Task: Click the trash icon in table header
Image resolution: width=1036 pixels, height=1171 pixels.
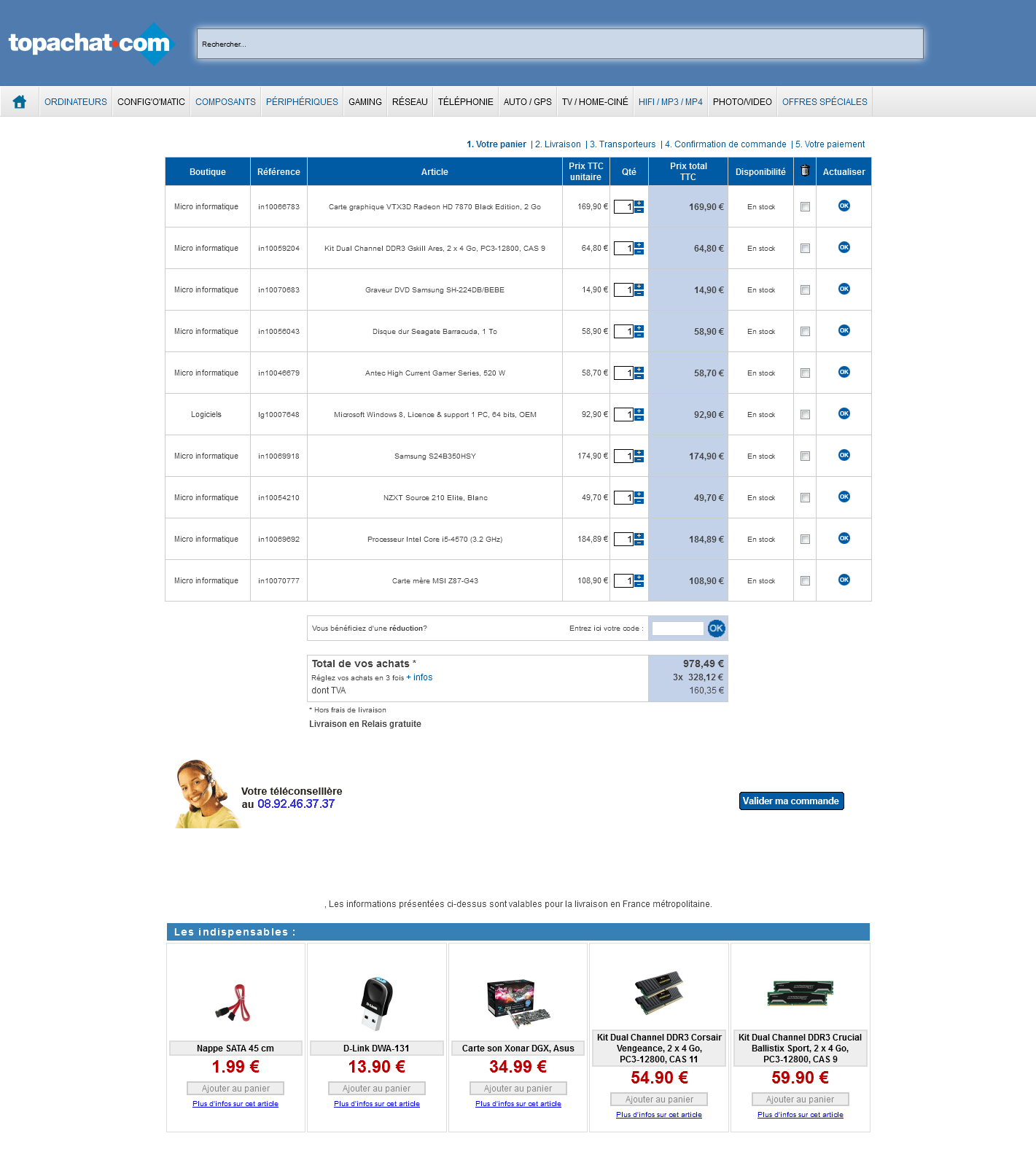Action: (805, 171)
